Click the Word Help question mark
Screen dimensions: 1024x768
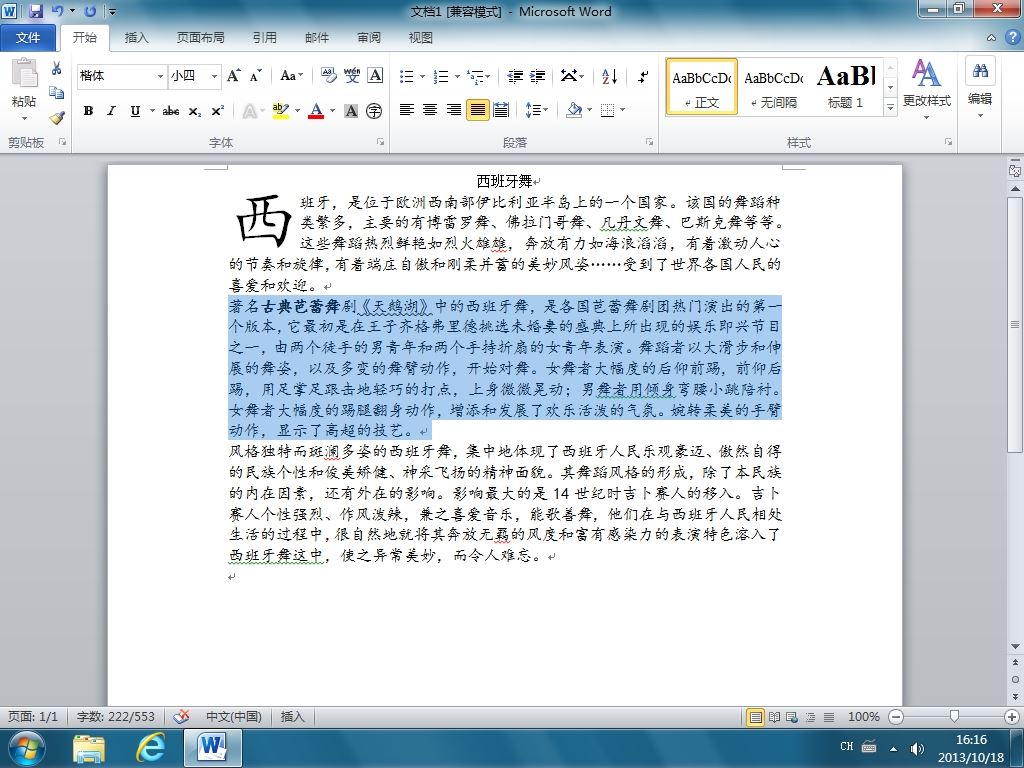click(1014, 37)
